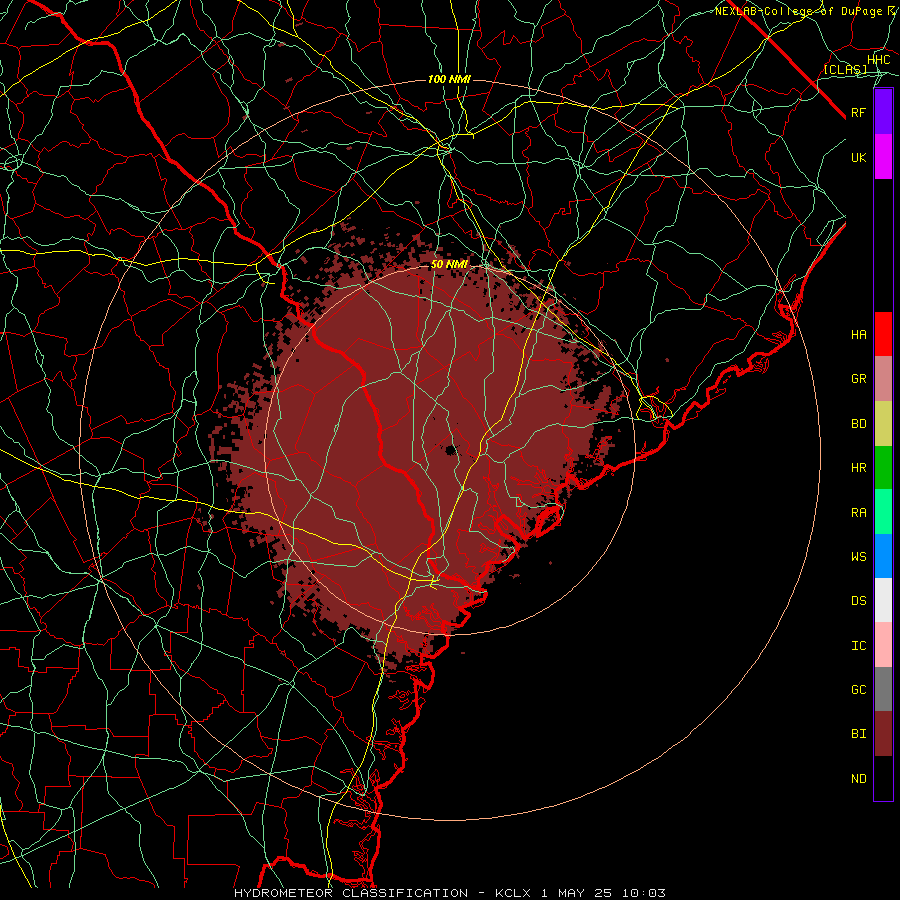Click the HA legend label

pyautogui.click(x=858, y=335)
